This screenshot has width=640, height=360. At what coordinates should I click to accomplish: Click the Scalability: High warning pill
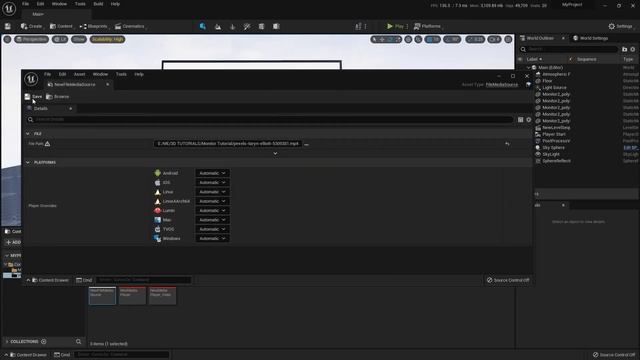(x=107, y=40)
